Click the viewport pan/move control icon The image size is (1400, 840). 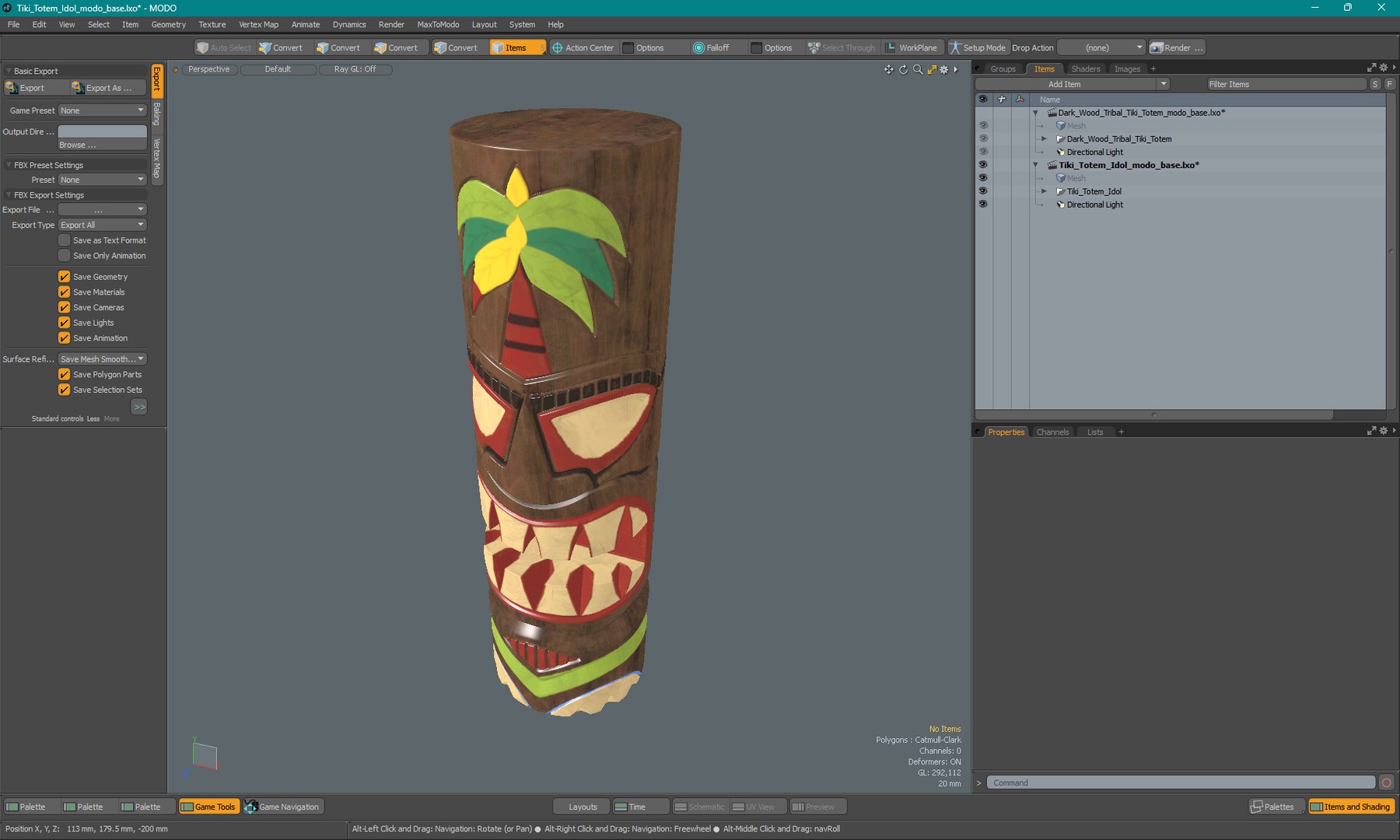[x=888, y=69]
